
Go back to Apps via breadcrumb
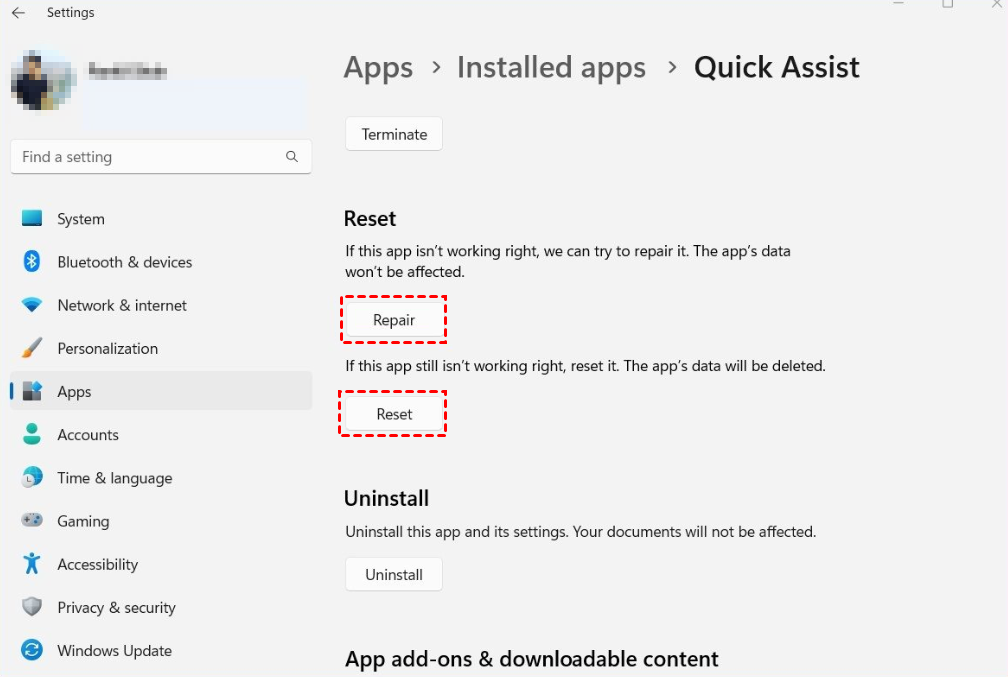[x=378, y=68]
